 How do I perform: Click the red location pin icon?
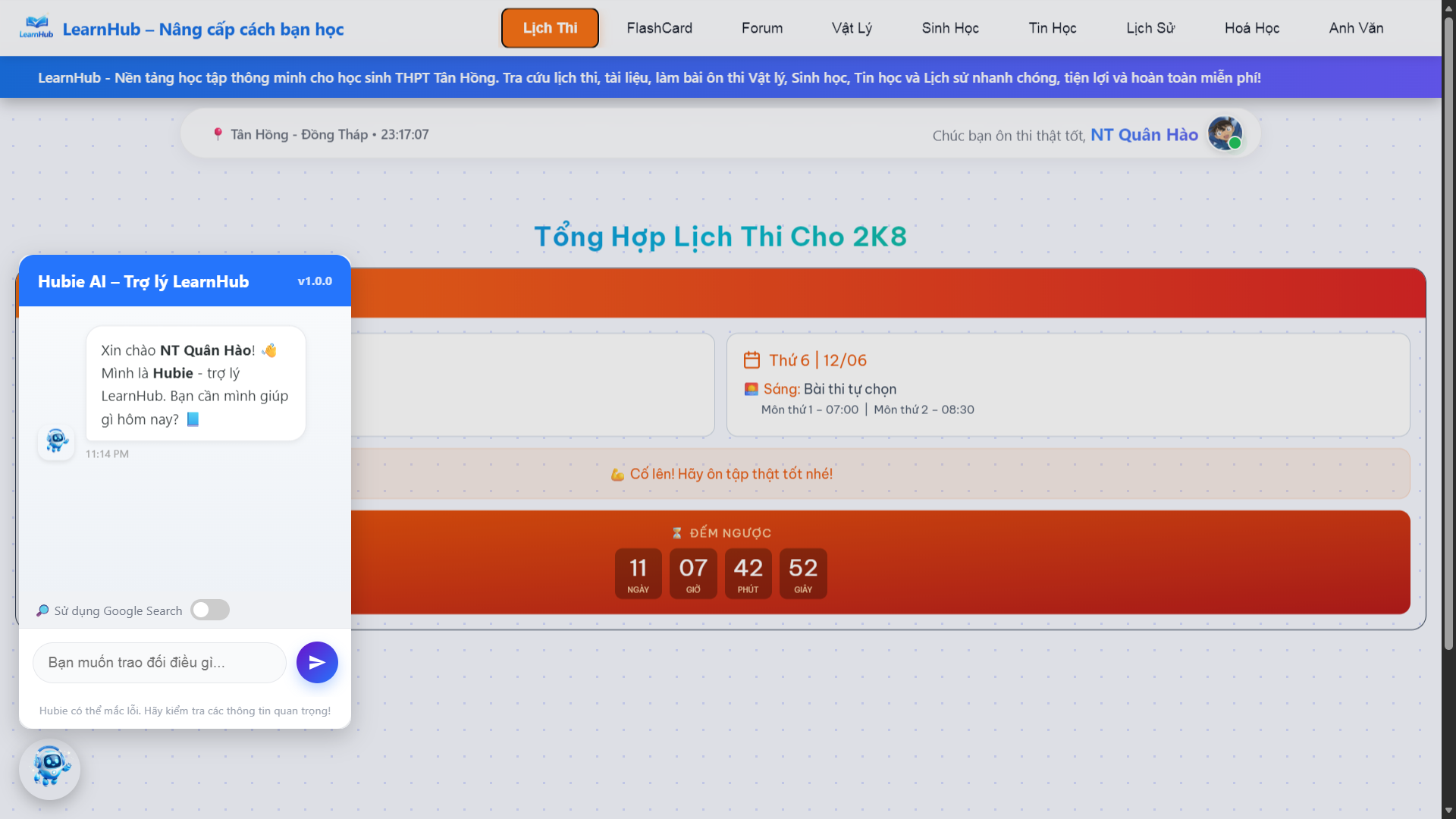point(218,134)
